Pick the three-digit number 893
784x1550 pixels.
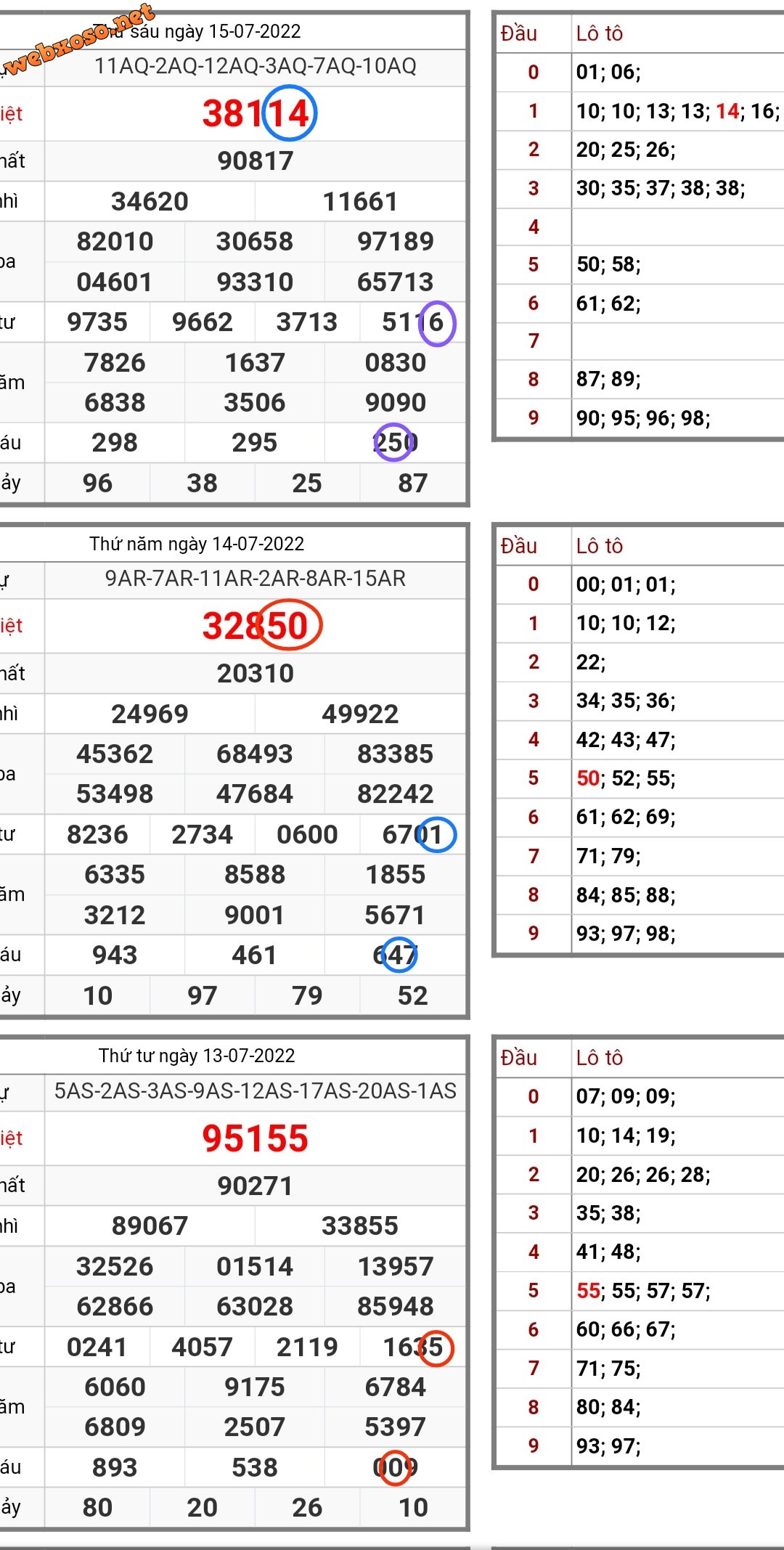115,1468
